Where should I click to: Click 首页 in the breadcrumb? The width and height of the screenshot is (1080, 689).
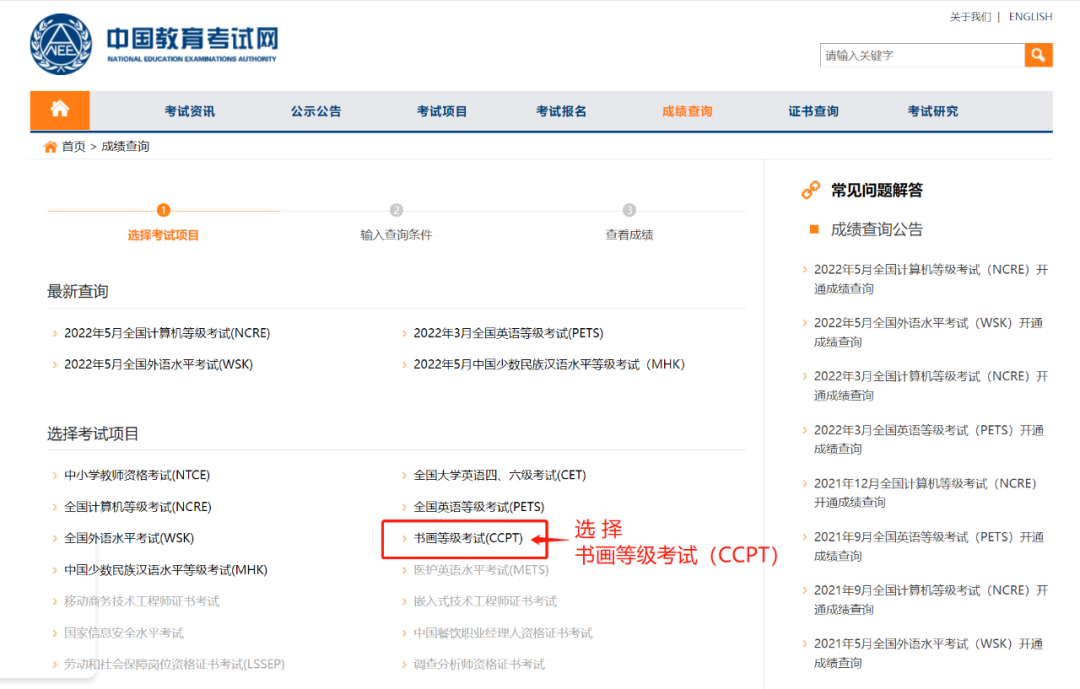[74, 147]
